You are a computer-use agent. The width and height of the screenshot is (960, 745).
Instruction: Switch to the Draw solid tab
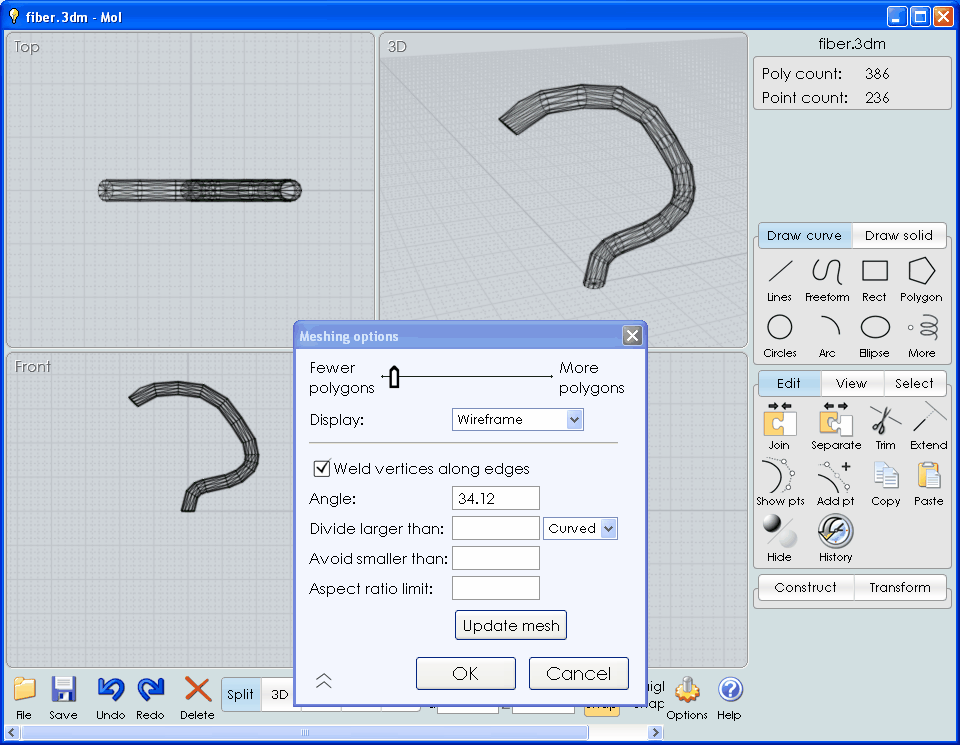click(898, 236)
